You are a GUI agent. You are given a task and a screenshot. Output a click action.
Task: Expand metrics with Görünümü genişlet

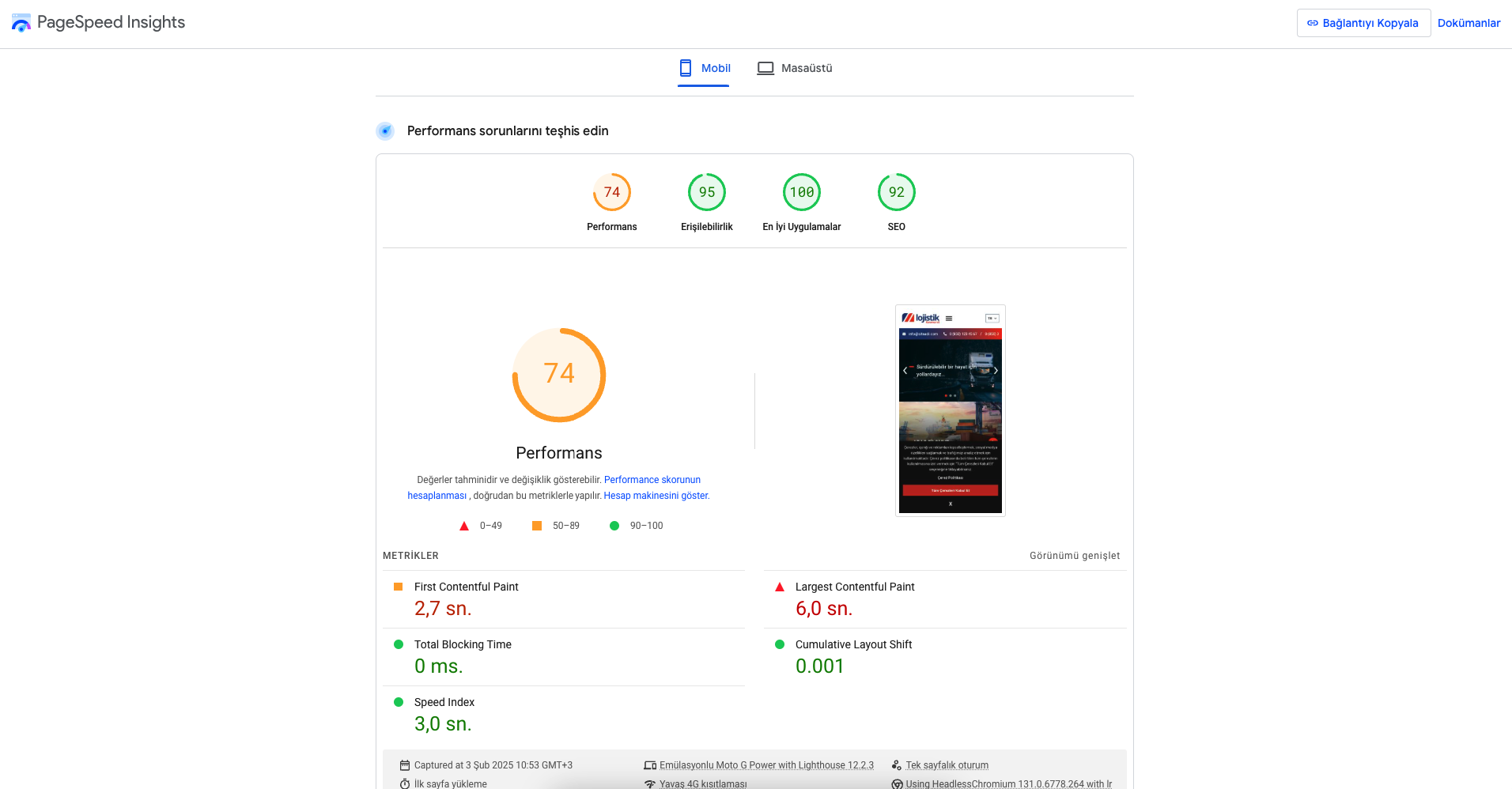click(x=1075, y=556)
